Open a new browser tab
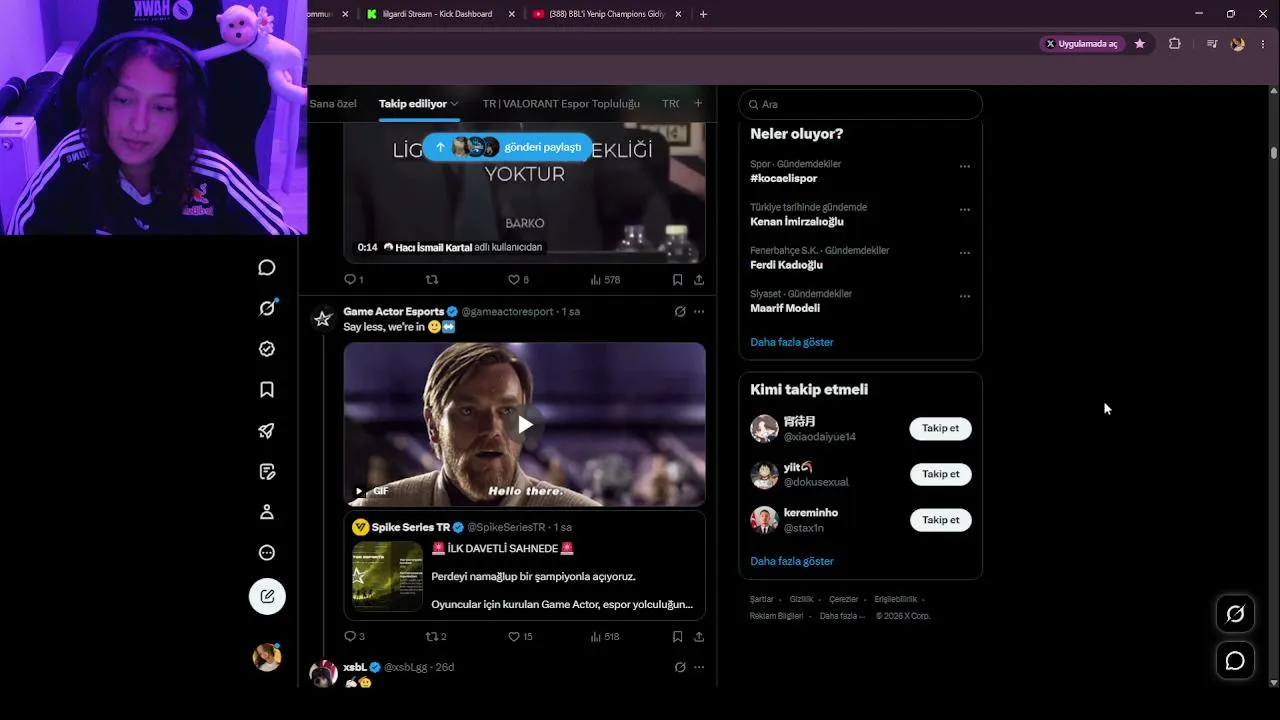 (703, 14)
